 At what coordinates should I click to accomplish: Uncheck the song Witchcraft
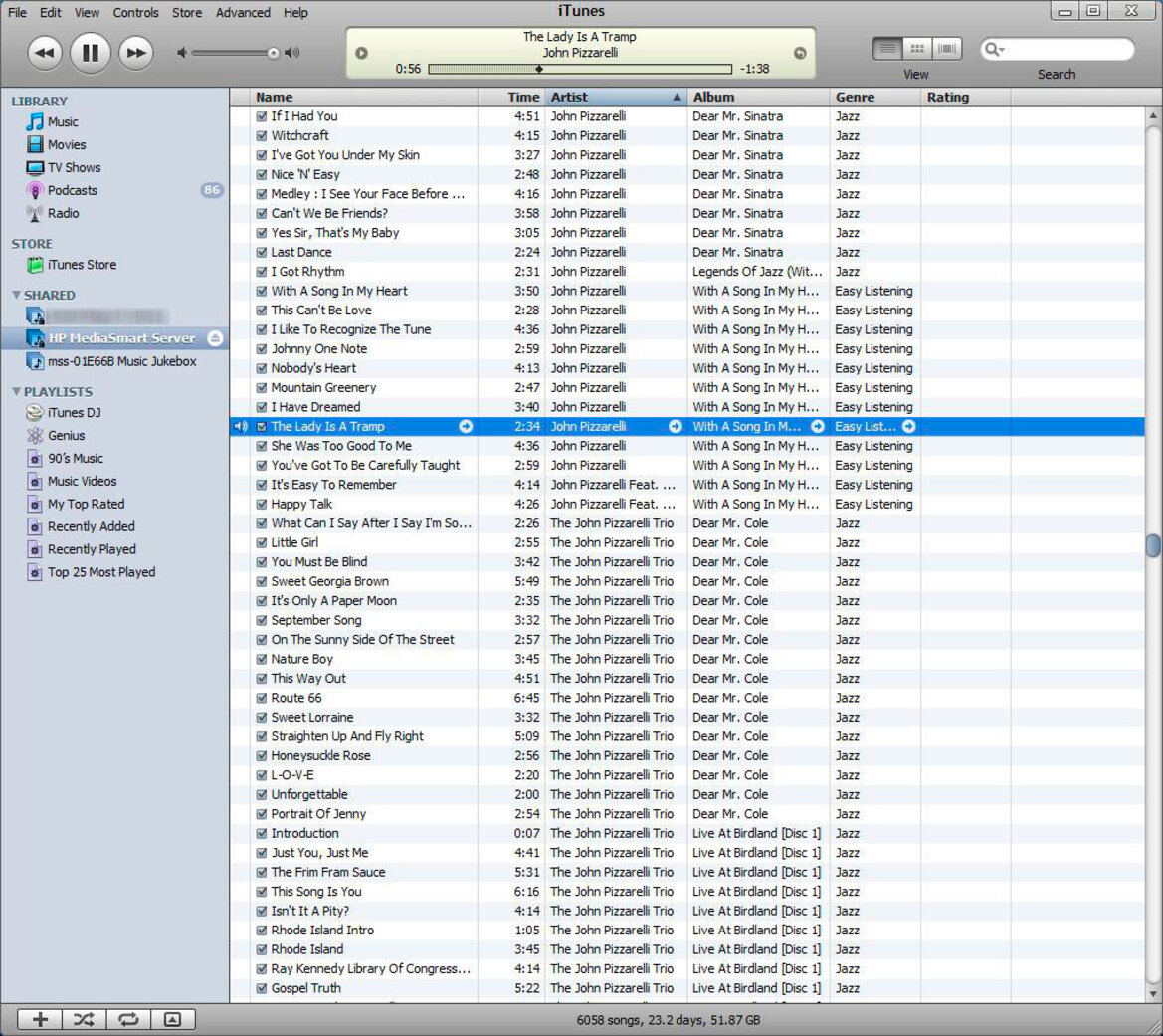[x=261, y=135]
